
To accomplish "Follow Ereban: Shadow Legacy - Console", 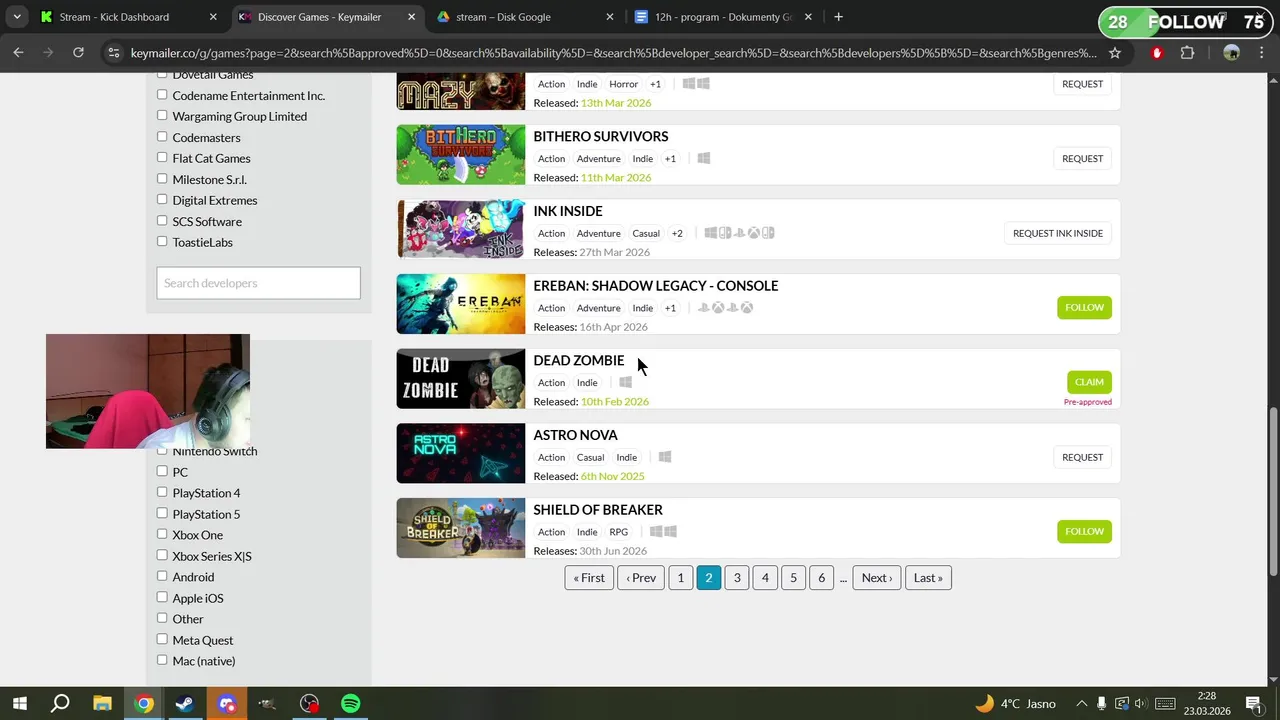I will (1084, 307).
